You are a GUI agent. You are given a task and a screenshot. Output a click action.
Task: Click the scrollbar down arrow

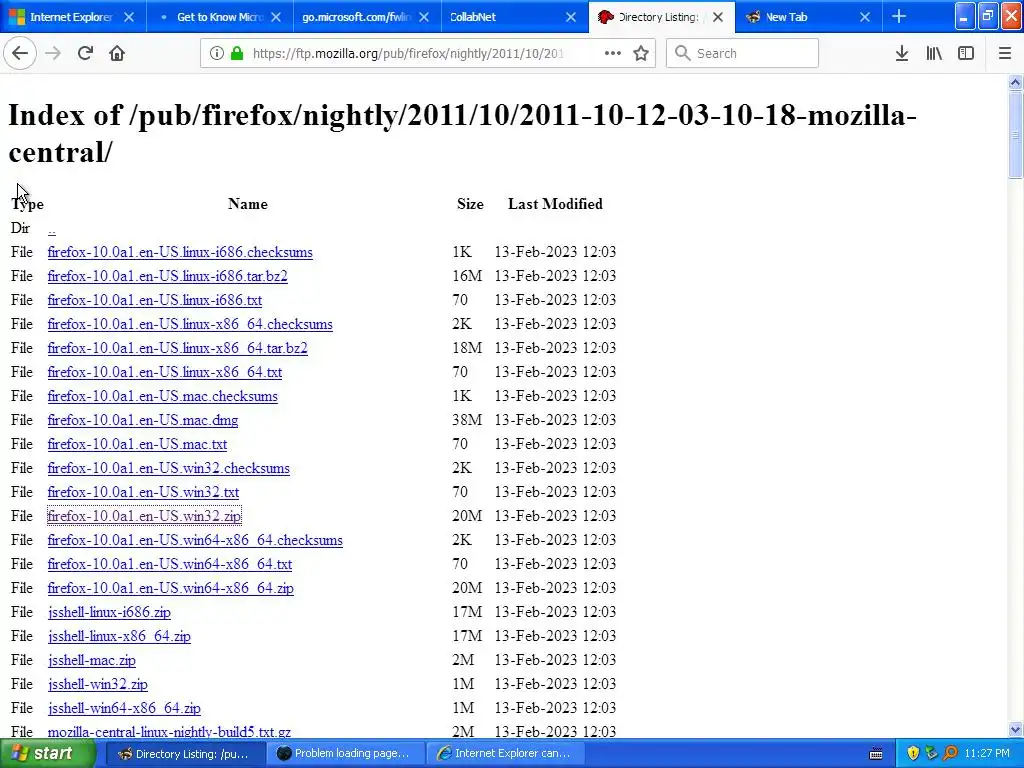(1015, 729)
